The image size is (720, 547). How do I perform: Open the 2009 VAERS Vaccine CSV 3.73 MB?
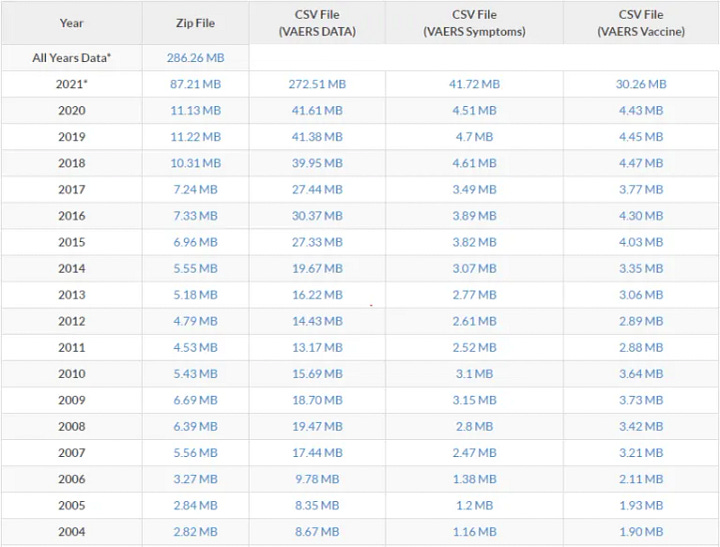point(641,400)
